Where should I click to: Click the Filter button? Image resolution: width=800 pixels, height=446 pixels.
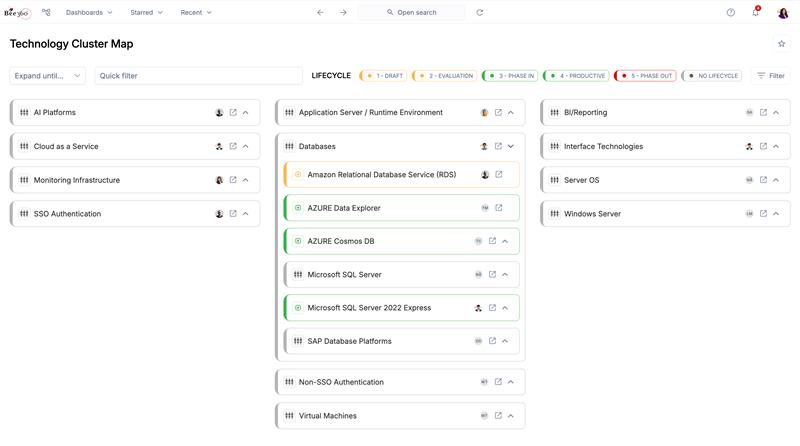point(771,76)
